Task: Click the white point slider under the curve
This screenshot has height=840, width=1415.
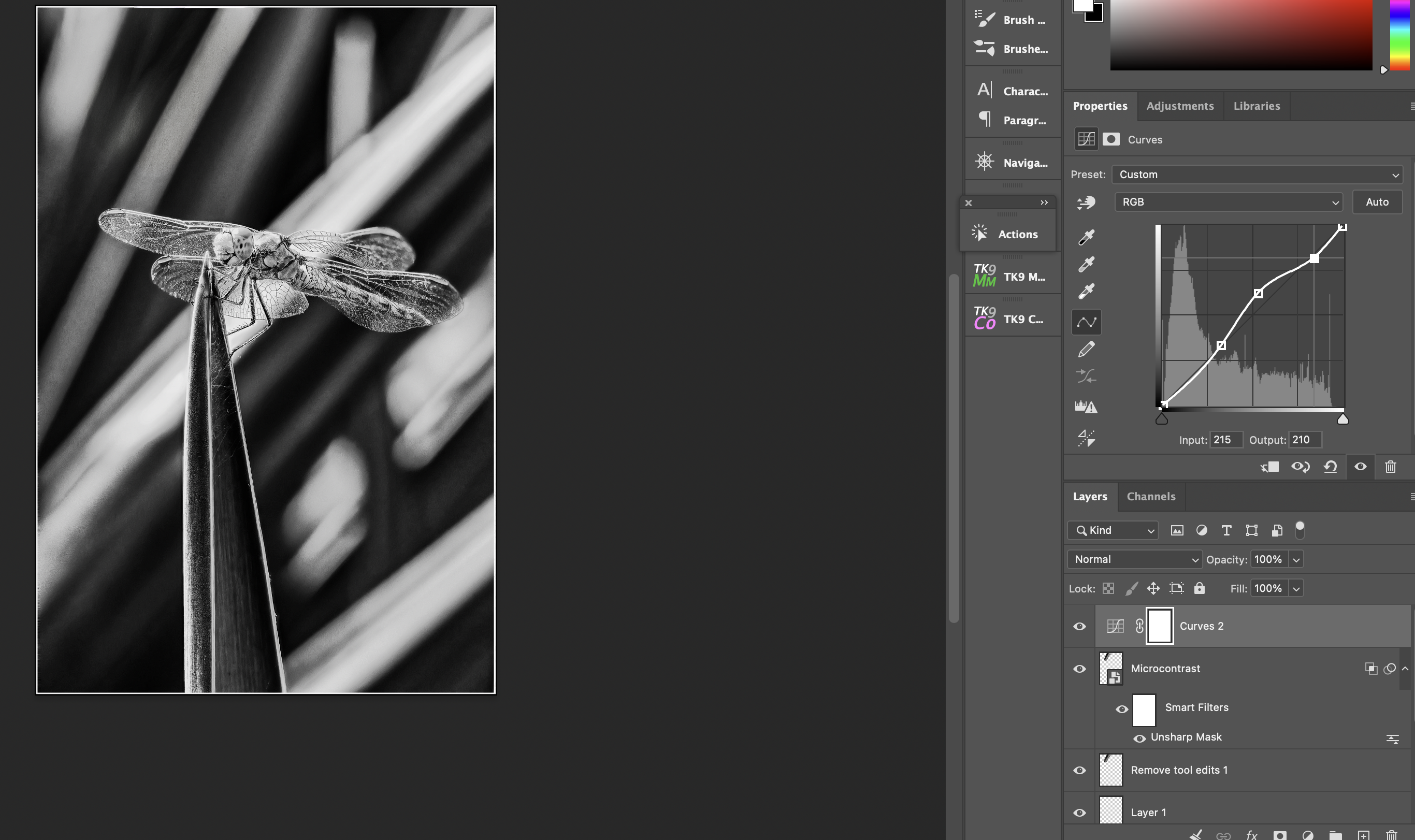Action: pyautogui.click(x=1342, y=419)
